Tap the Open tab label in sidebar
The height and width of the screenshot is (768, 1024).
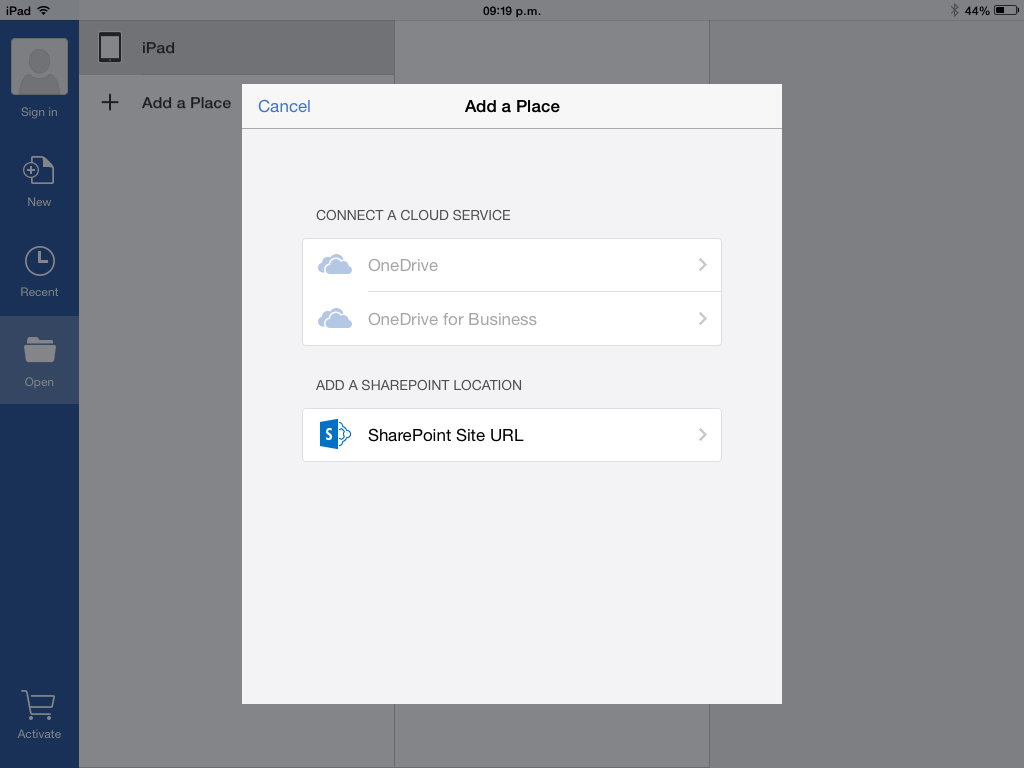pos(39,382)
